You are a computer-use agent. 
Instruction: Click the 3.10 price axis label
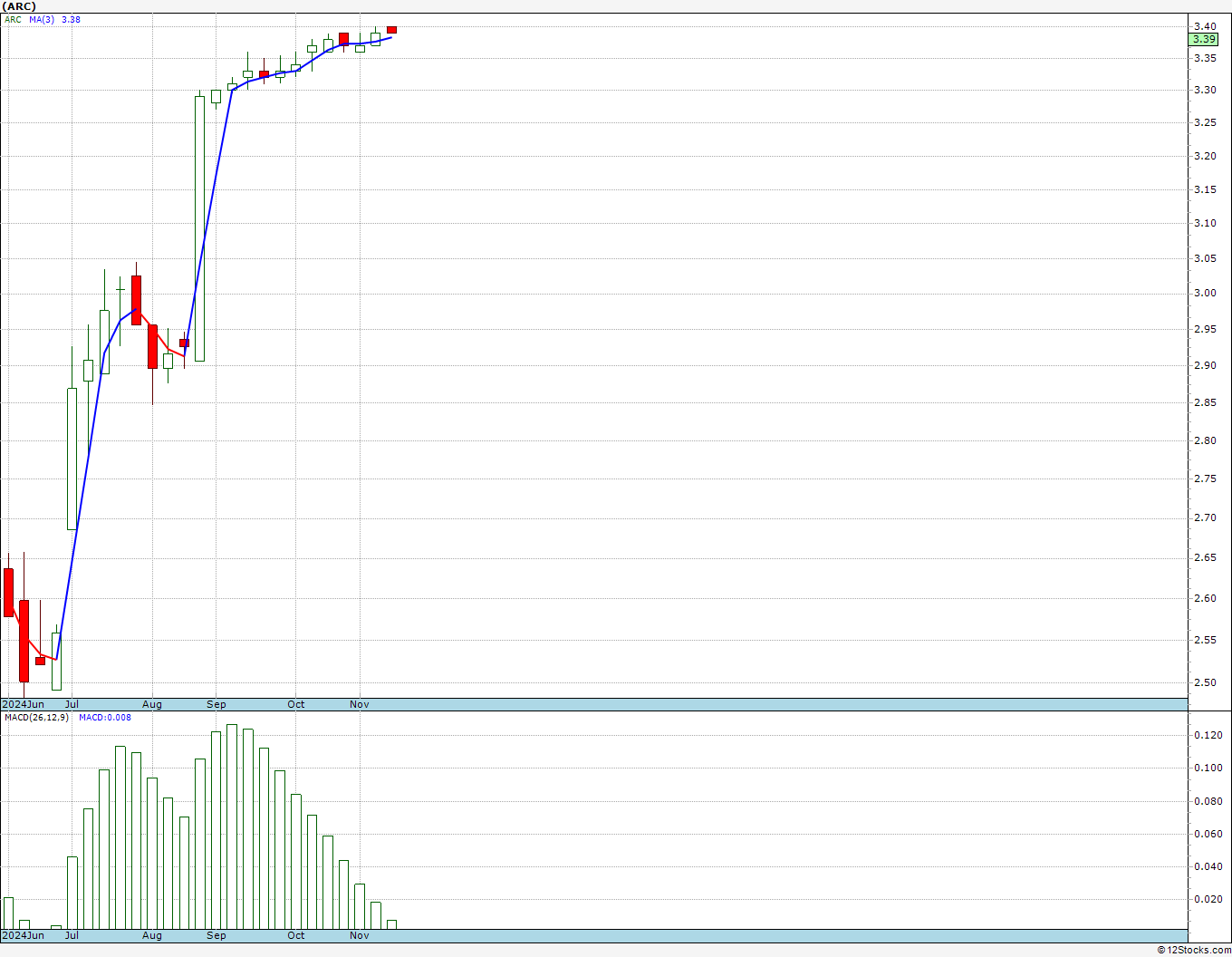[1205, 223]
